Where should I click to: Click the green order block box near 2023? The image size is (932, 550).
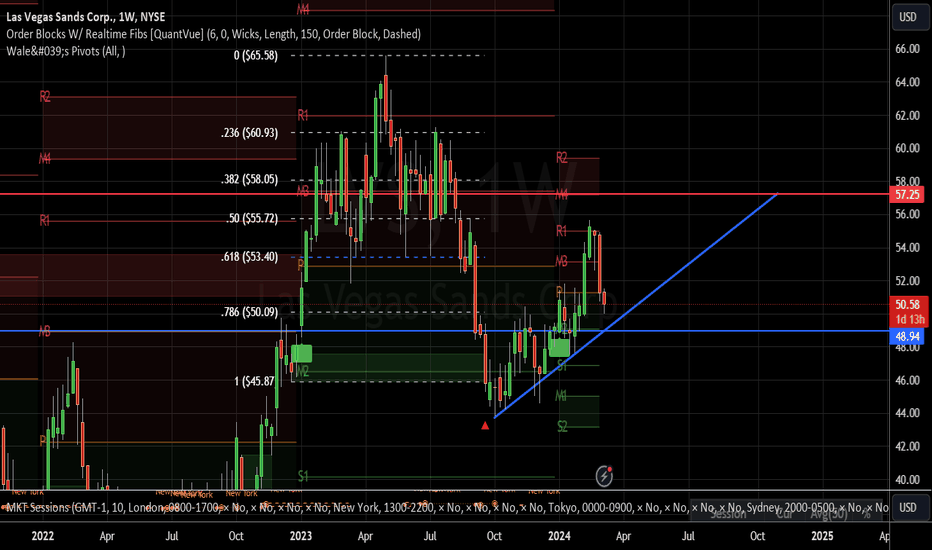(301, 353)
